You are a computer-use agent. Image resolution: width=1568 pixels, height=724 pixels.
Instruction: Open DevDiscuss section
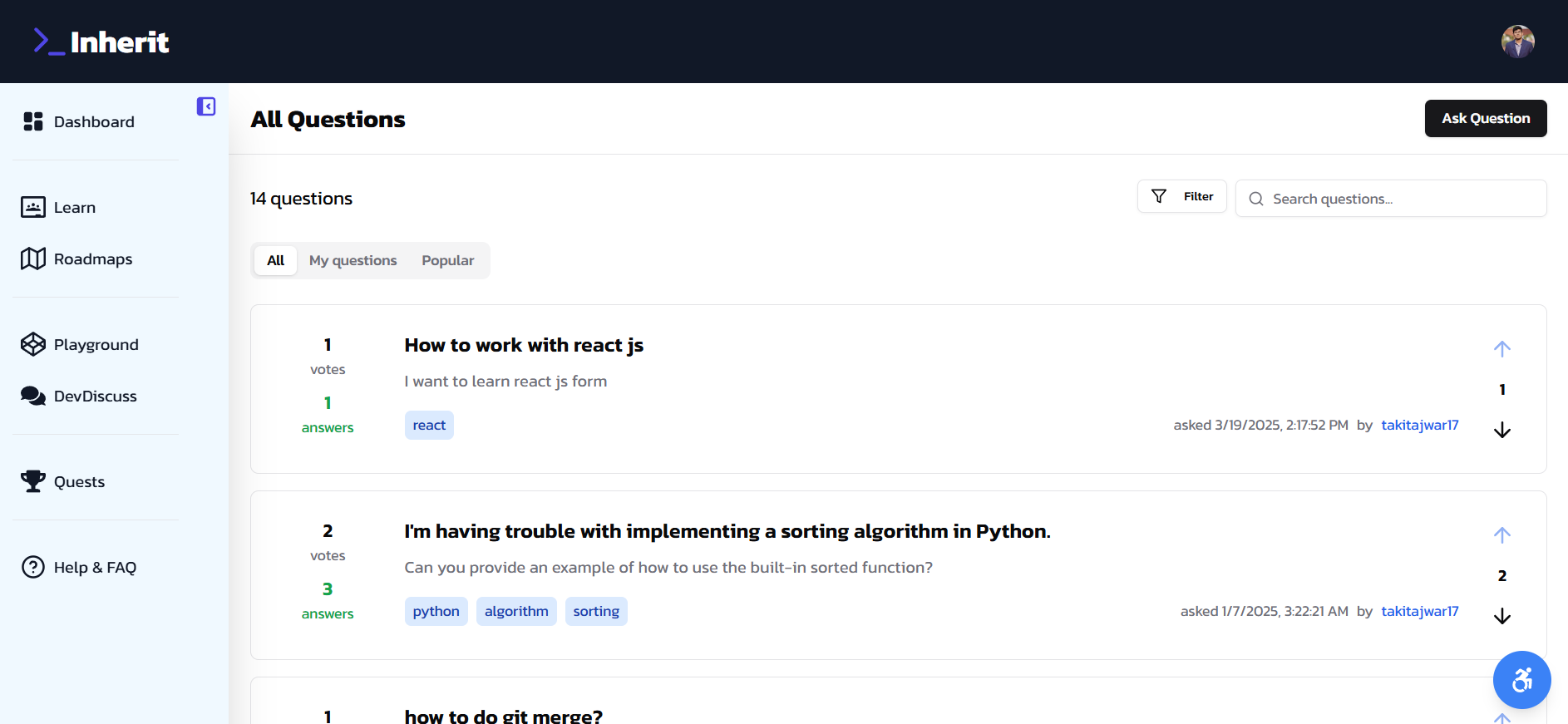coord(96,396)
